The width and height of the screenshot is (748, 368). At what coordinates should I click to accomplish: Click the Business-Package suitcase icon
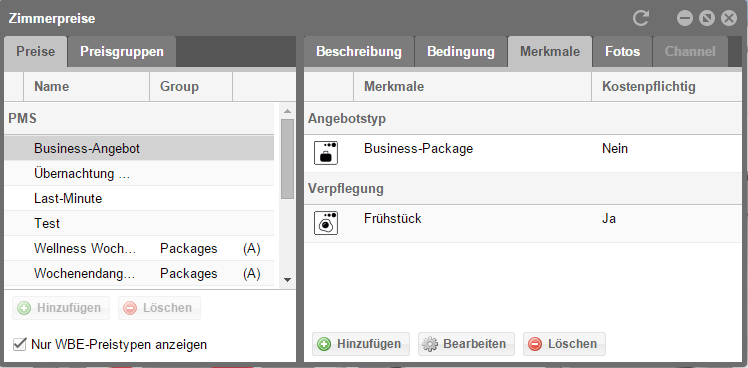326,153
